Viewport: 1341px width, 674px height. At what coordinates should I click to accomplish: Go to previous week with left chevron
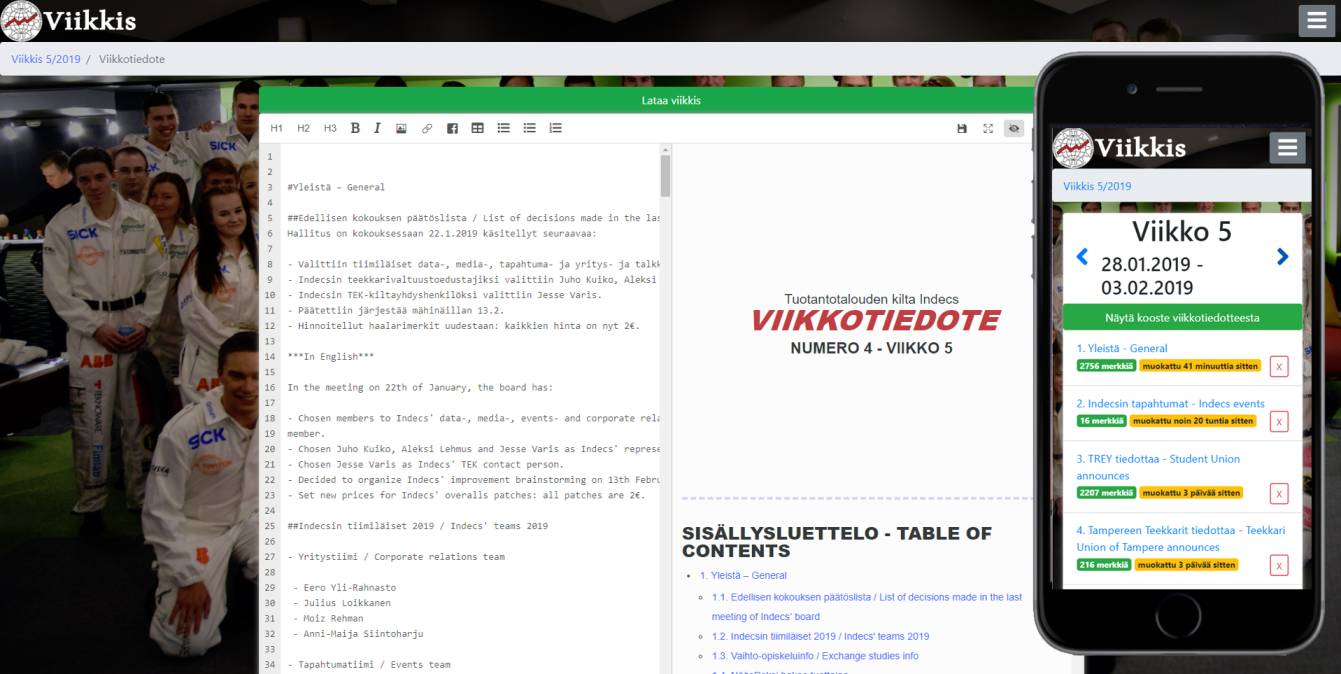click(1082, 257)
